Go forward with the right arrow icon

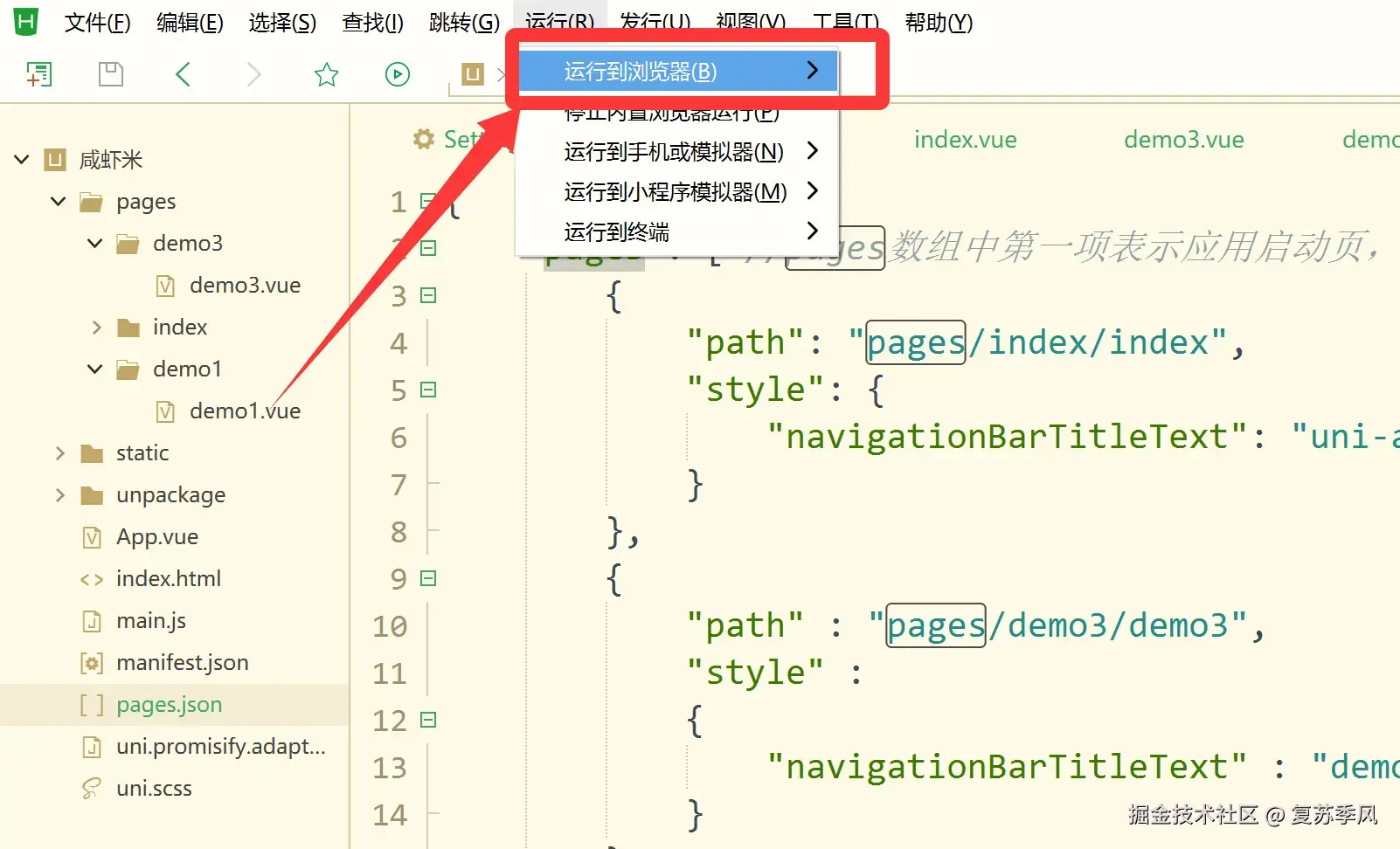(254, 74)
